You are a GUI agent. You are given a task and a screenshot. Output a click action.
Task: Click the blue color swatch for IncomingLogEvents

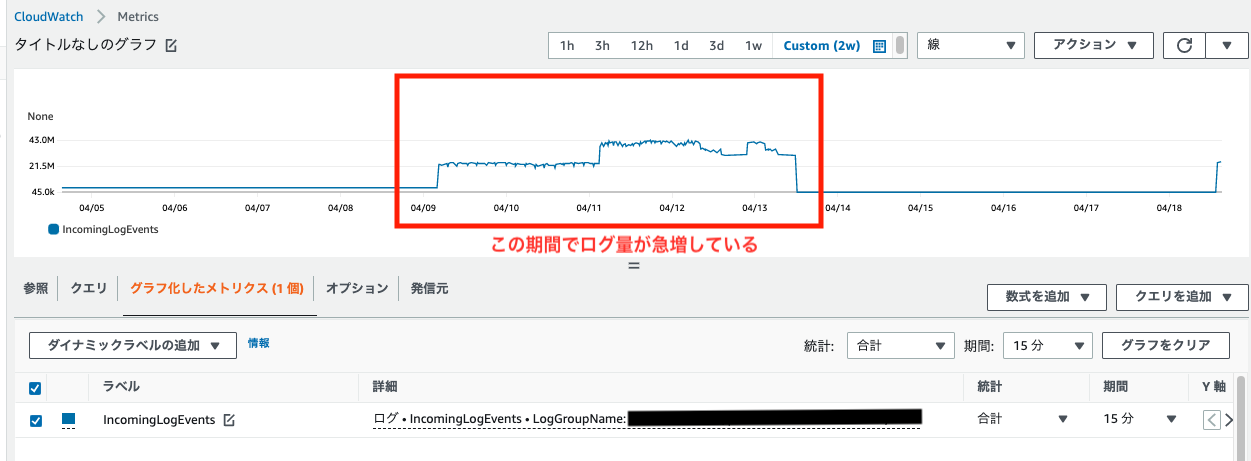click(x=68, y=419)
